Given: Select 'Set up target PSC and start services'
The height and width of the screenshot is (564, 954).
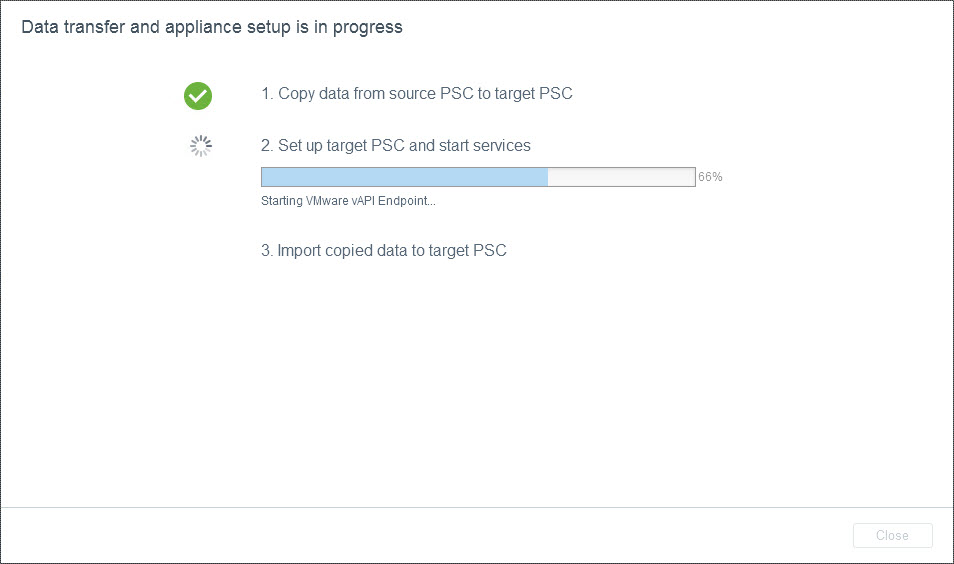Looking at the screenshot, I should click(396, 146).
